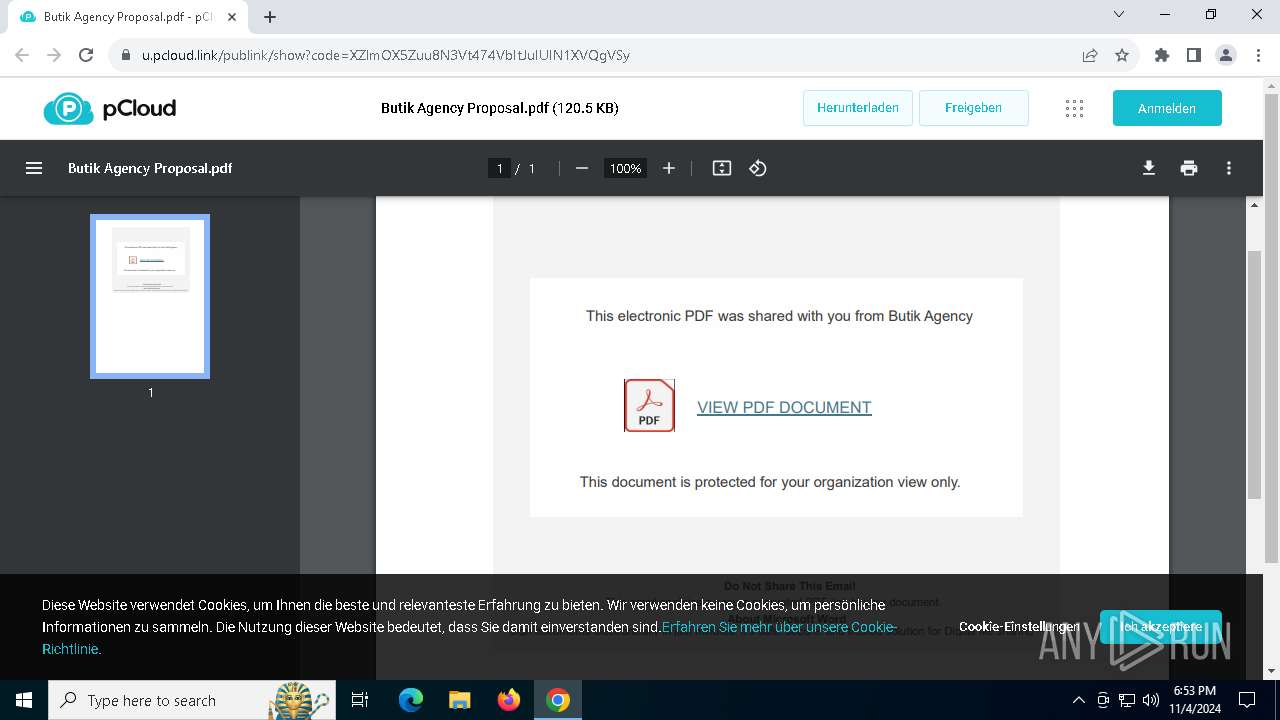The image size is (1280, 720).
Task: Open PDF viewer more actions menu
Action: click(x=1229, y=168)
